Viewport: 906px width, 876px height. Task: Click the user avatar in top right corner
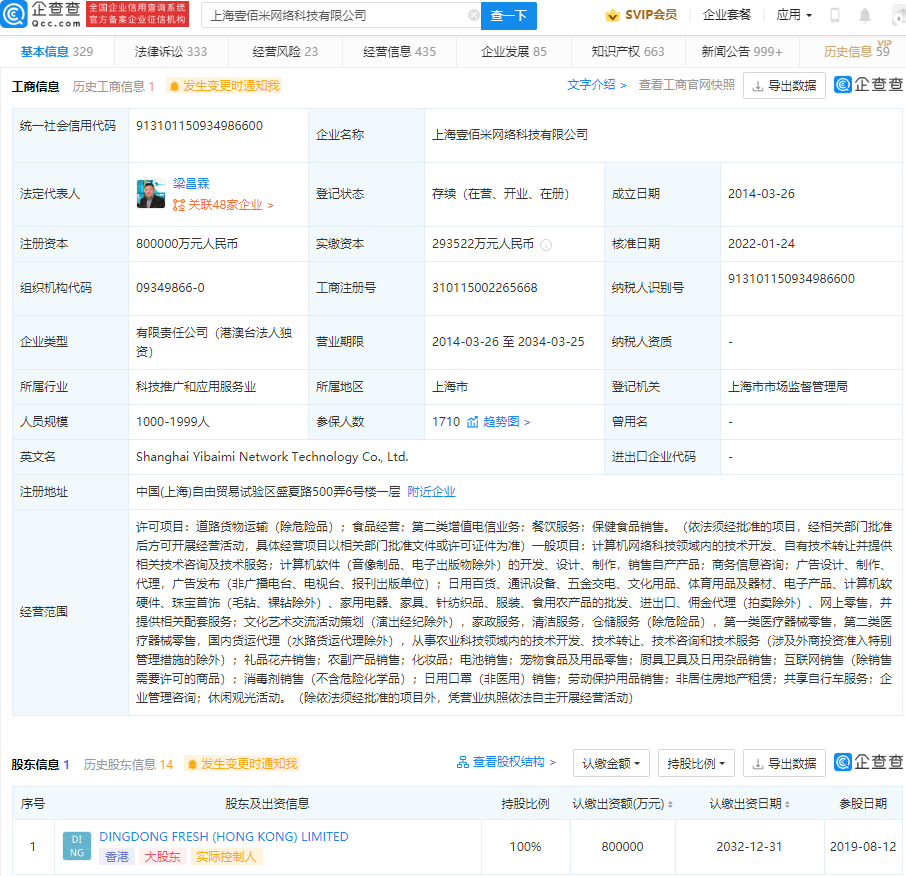(896, 15)
